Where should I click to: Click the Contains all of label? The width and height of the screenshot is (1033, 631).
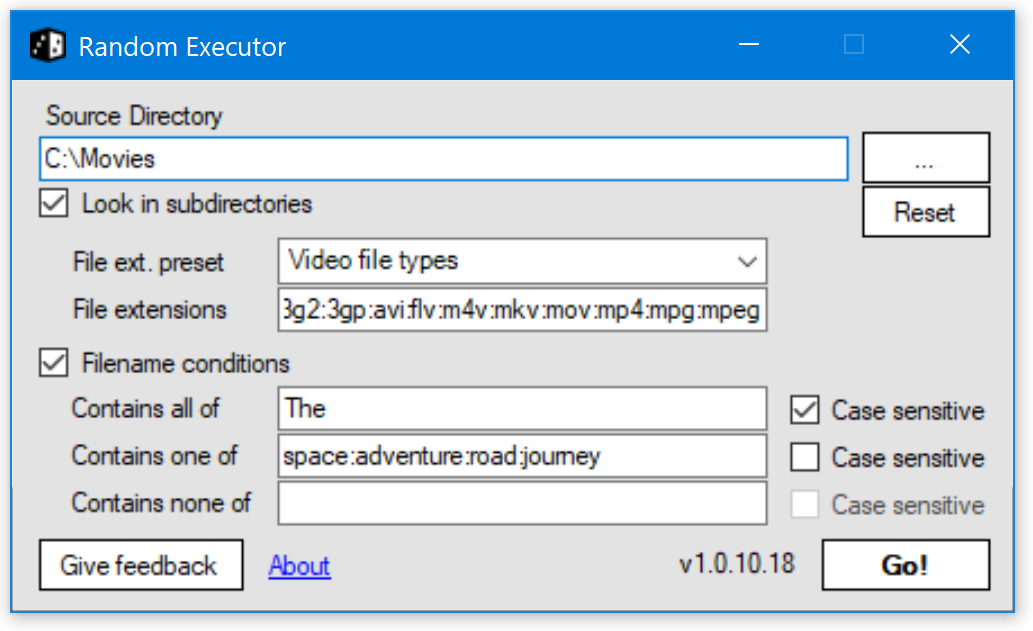[145, 408]
